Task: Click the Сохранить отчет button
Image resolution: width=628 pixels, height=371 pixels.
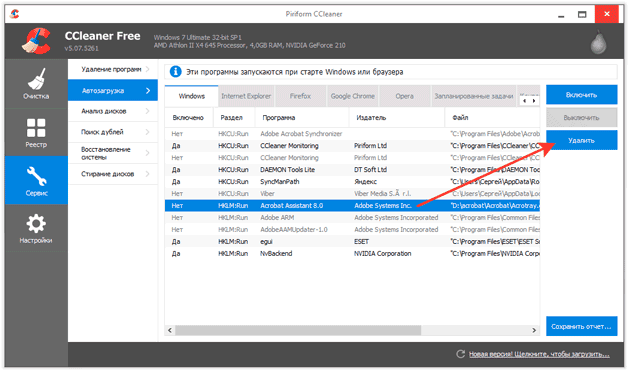Action: (x=582, y=327)
